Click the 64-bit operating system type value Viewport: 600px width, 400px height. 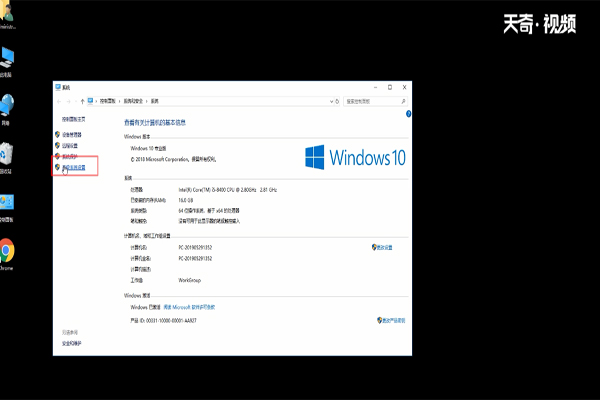[x=209, y=211]
